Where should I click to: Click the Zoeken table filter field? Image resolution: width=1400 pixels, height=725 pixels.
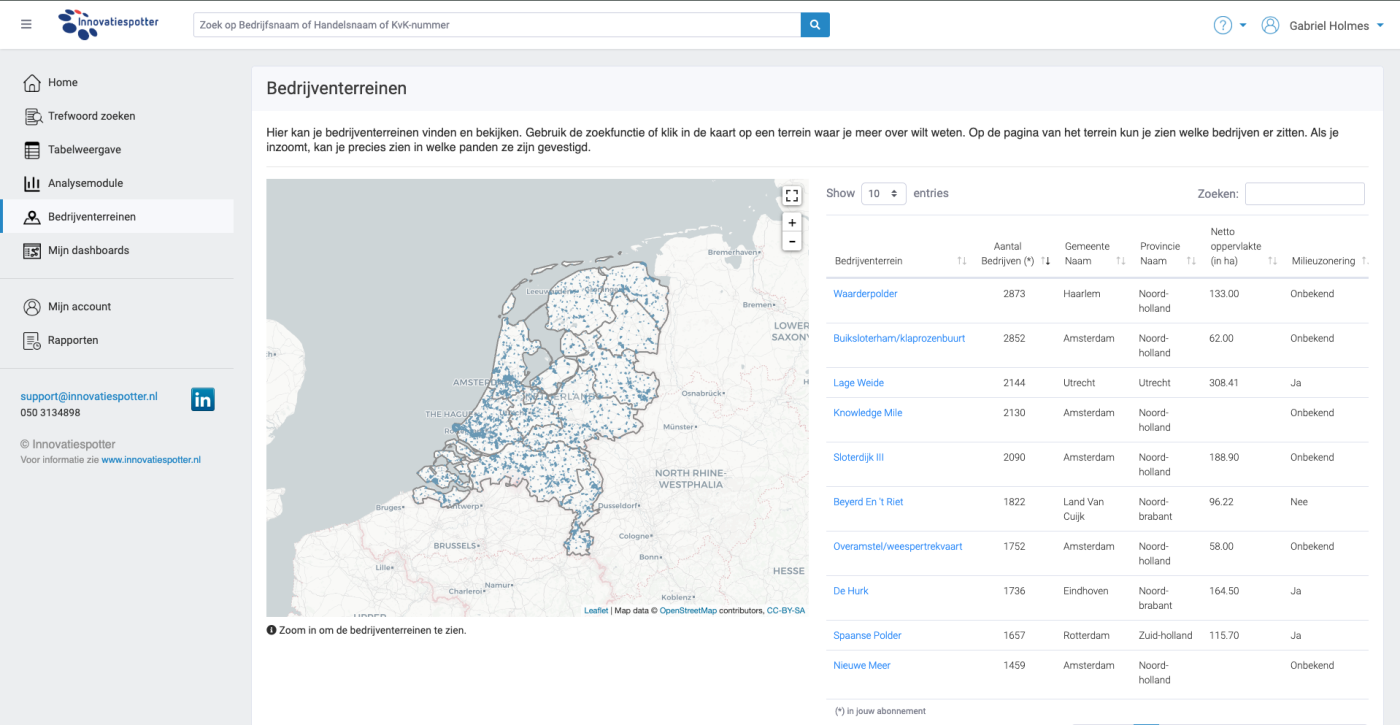[x=1304, y=194]
